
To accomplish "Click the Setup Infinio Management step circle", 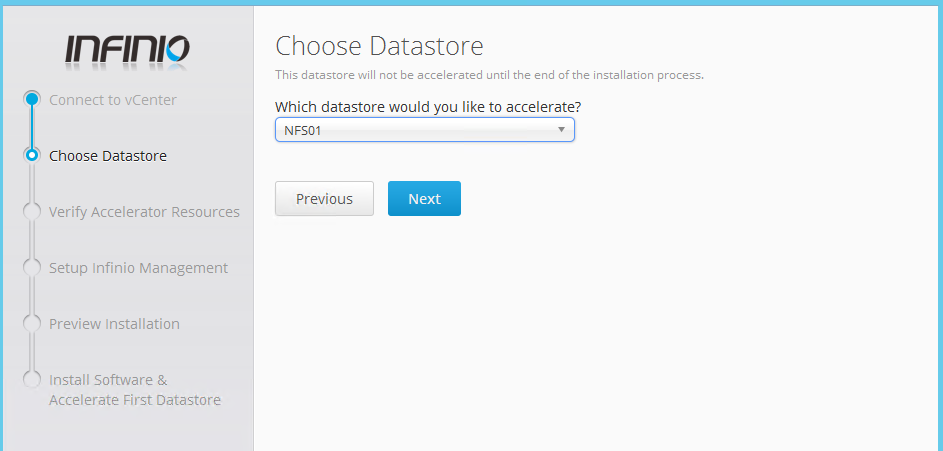I will (x=32, y=268).
